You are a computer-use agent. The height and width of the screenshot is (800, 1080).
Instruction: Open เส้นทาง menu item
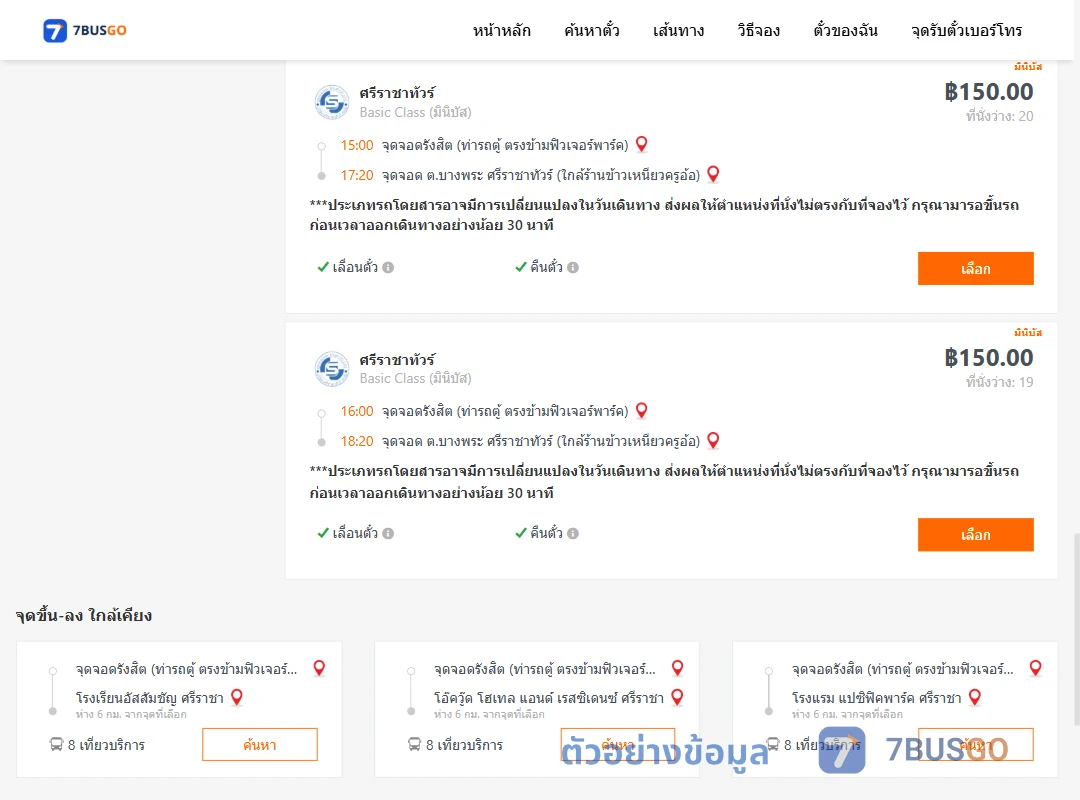tap(678, 30)
